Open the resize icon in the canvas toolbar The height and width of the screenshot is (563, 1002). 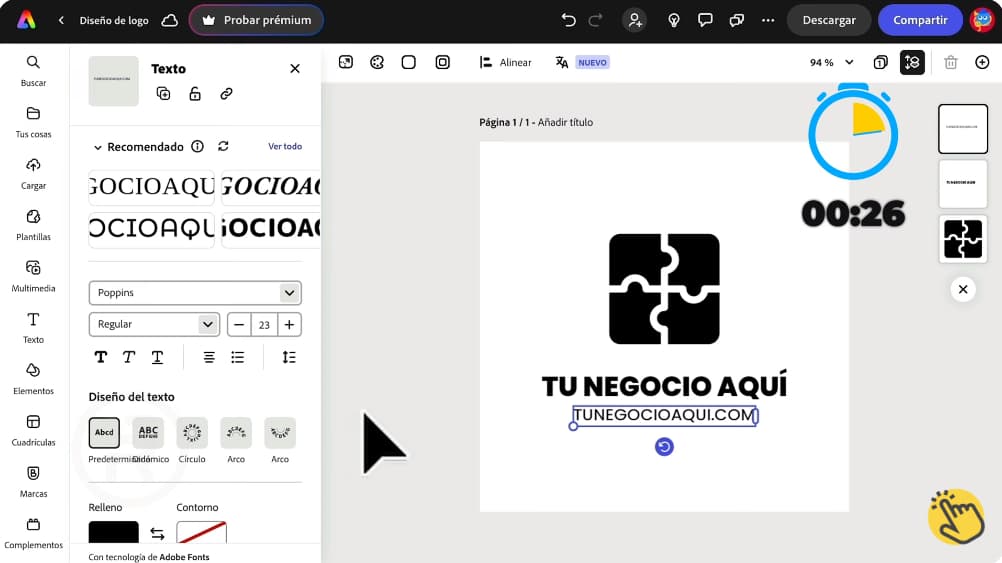[x=346, y=62]
